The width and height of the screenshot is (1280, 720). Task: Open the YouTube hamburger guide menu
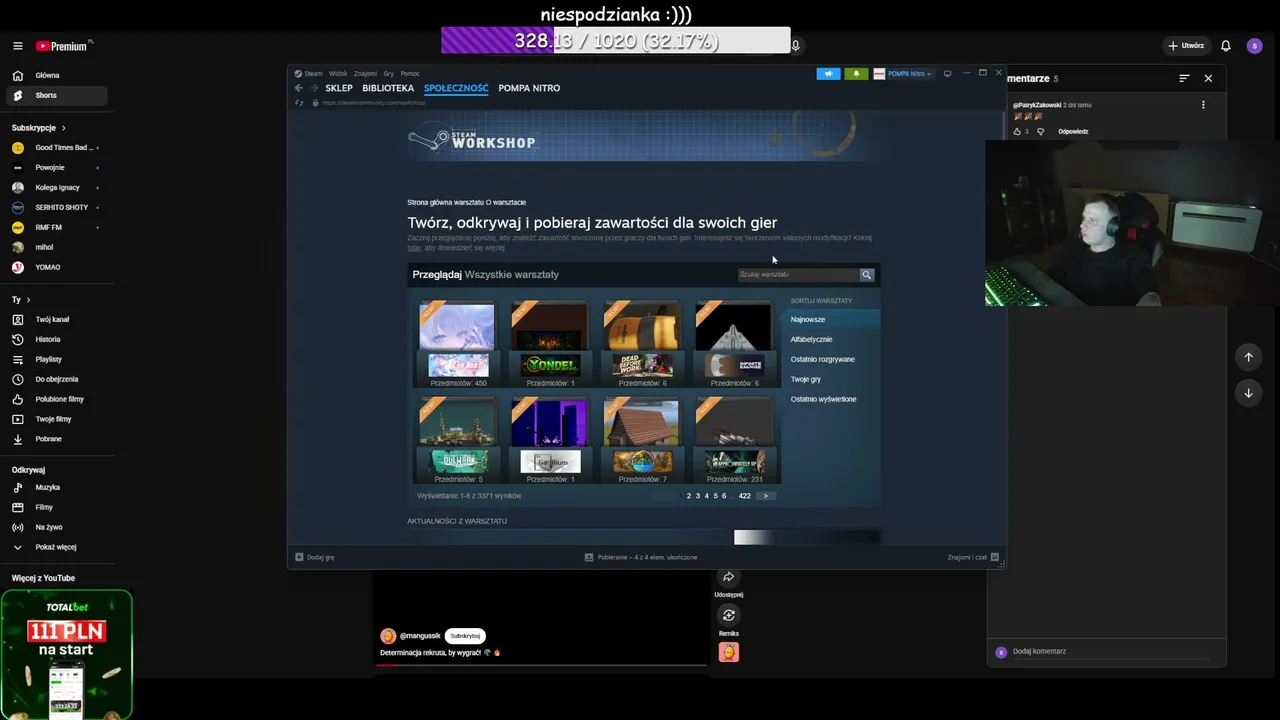tap(17, 46)
